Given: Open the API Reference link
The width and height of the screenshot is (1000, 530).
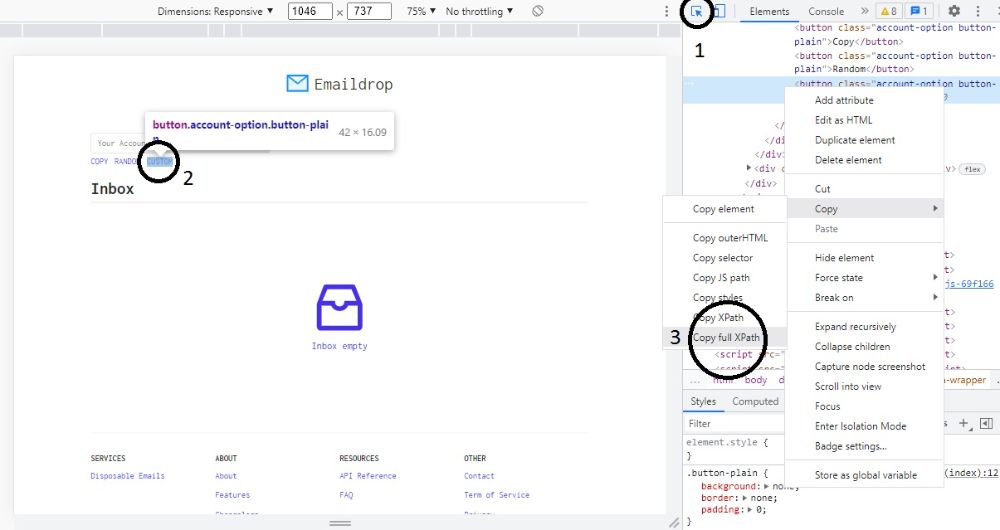Looking at the screenshot, I should [x=368, y=476].
